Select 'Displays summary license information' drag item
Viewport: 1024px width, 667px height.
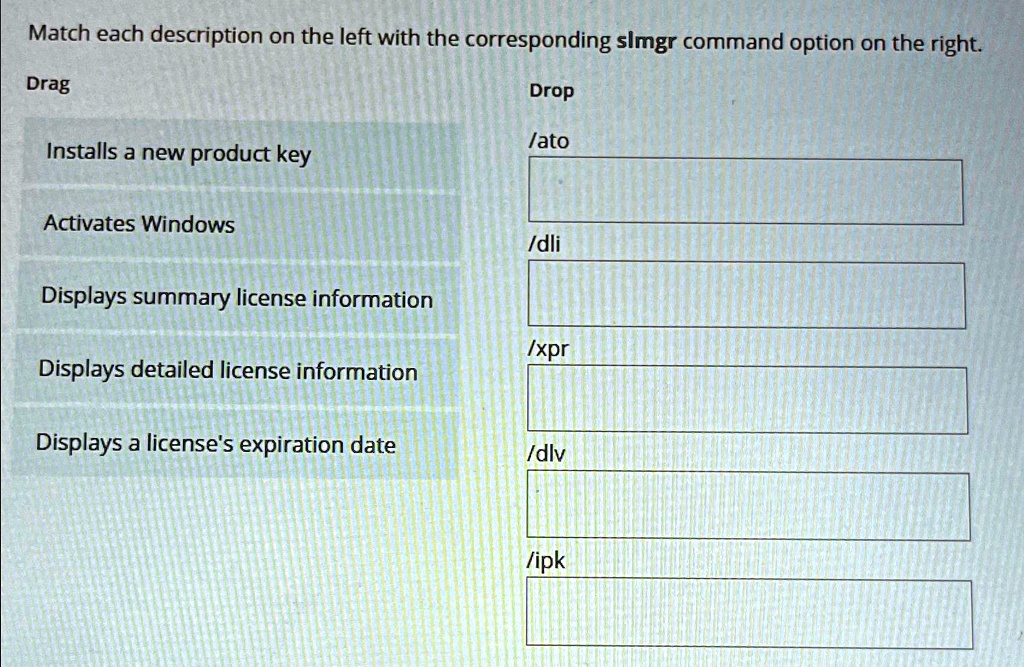click(236, 298)
